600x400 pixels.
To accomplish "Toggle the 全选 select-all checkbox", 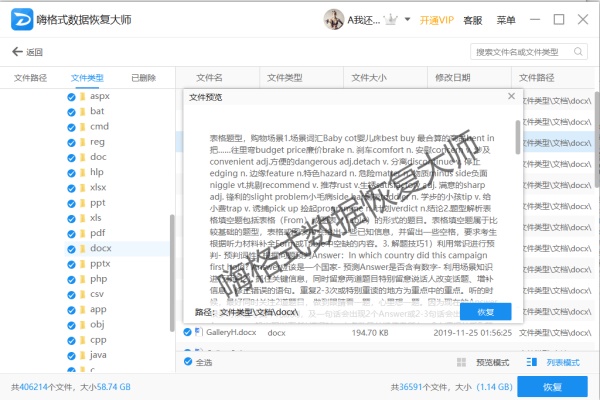I will tap(187, 362).
